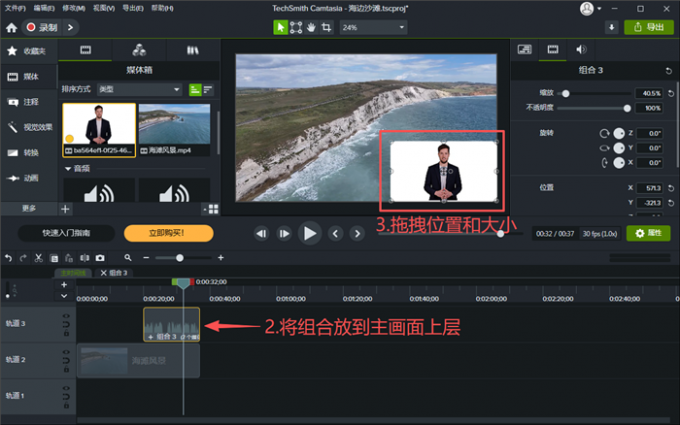The image size is (680, 425).
Task: Reset the position X value
Action: click(x=671, y=188)
